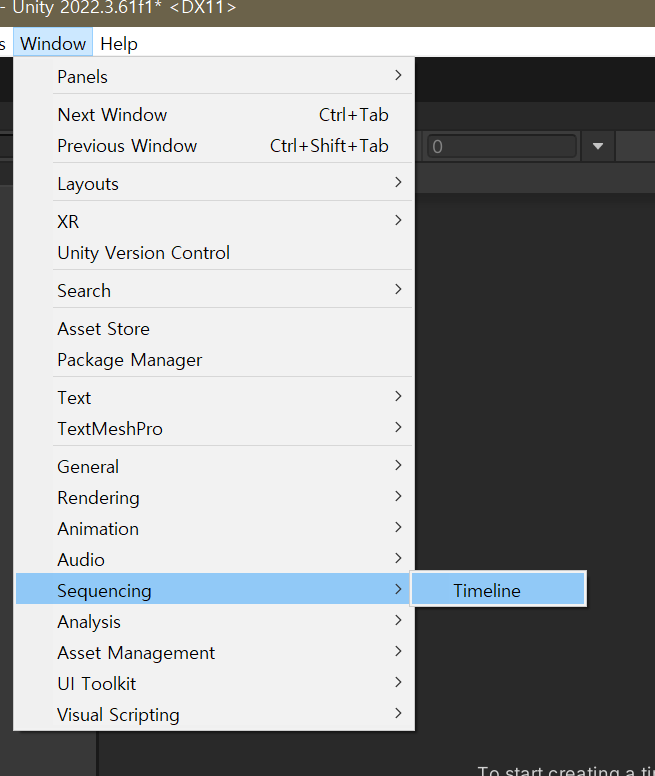Expand the Panels submenu
Screen dimensions: 655x776
tap(214, 76)
